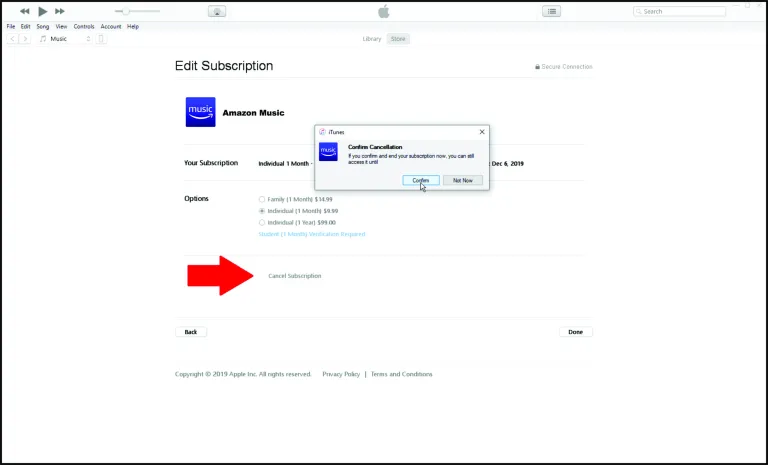Confirm the subscription cancellation
Image resolution: width=768 pixels, height=465 pixels.
pos(421,180)
